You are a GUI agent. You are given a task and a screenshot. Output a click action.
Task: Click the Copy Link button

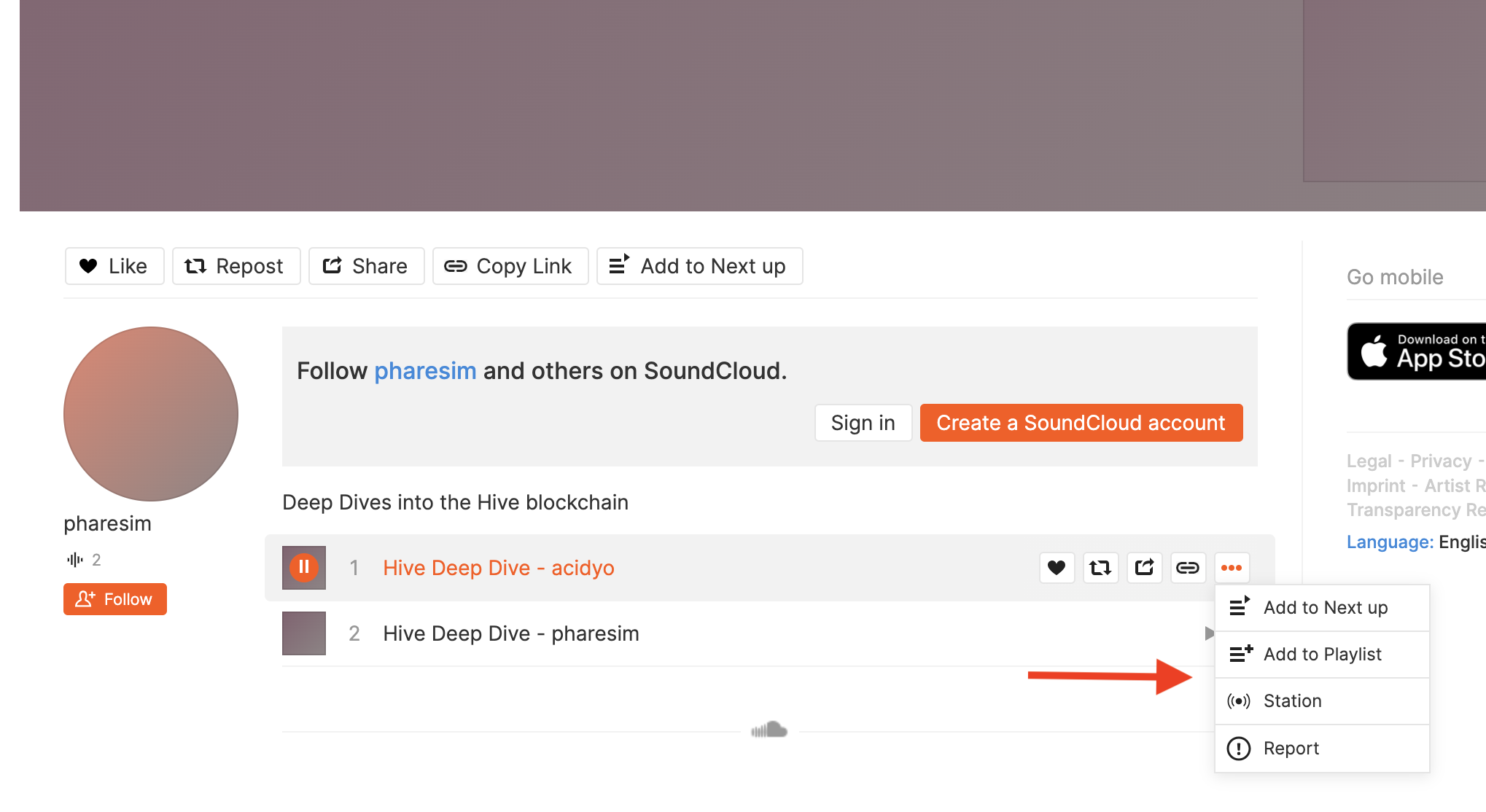(510, 266)
